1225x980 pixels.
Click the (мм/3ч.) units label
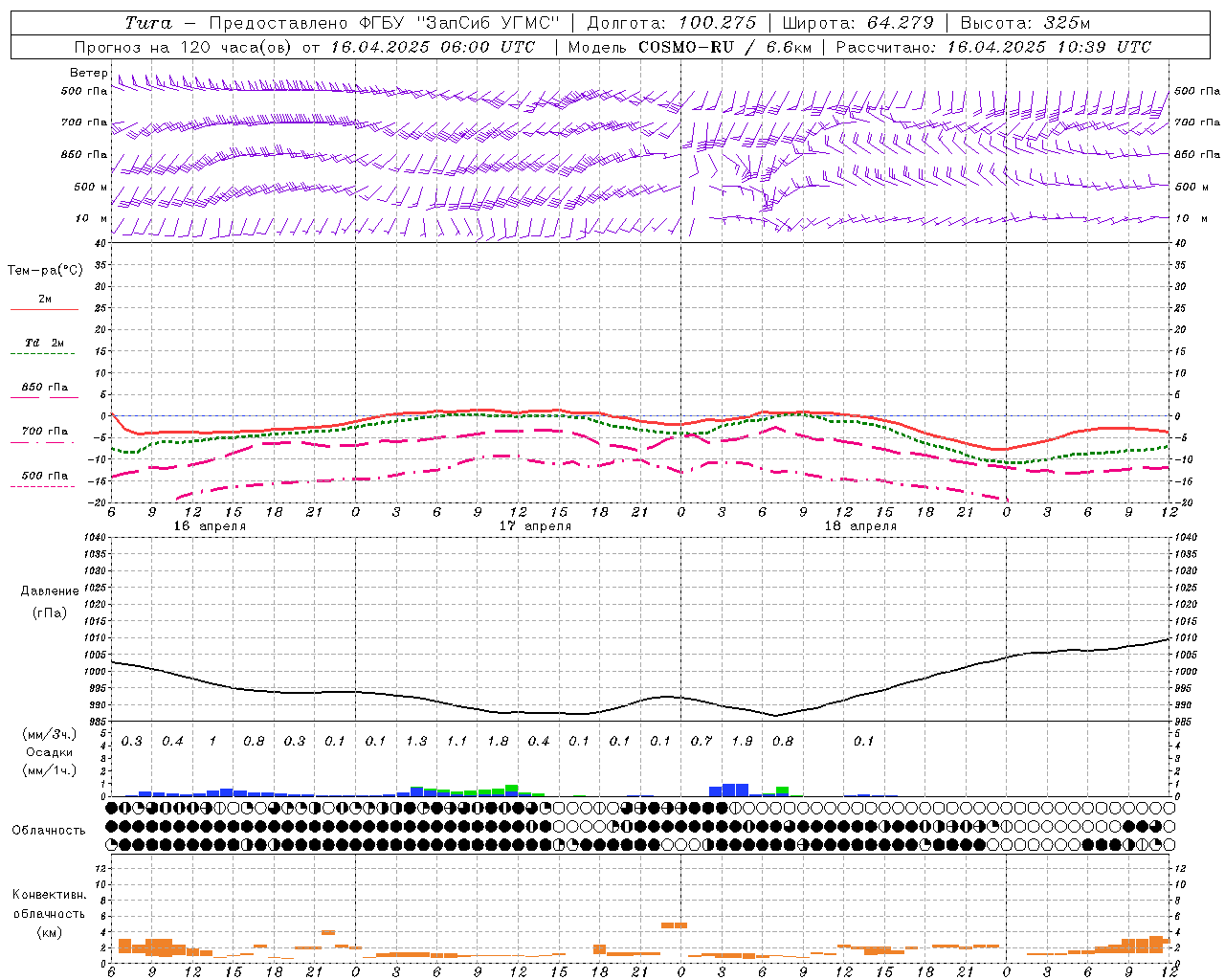tap(49, 735)
